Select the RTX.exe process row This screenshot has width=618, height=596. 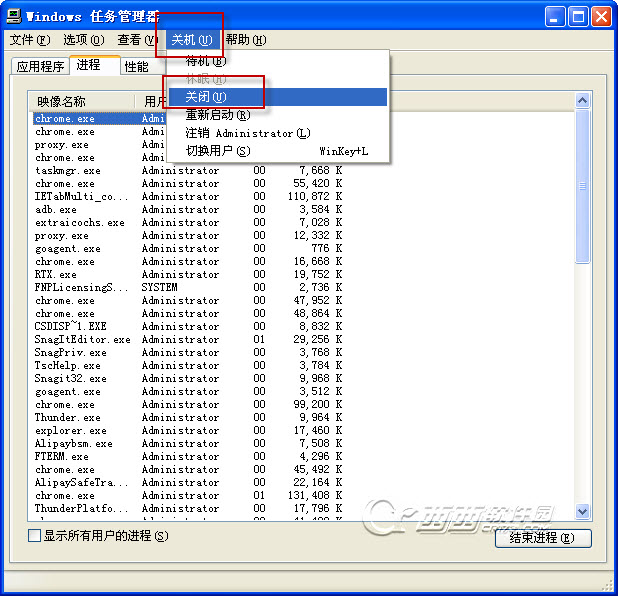[188, 274]
